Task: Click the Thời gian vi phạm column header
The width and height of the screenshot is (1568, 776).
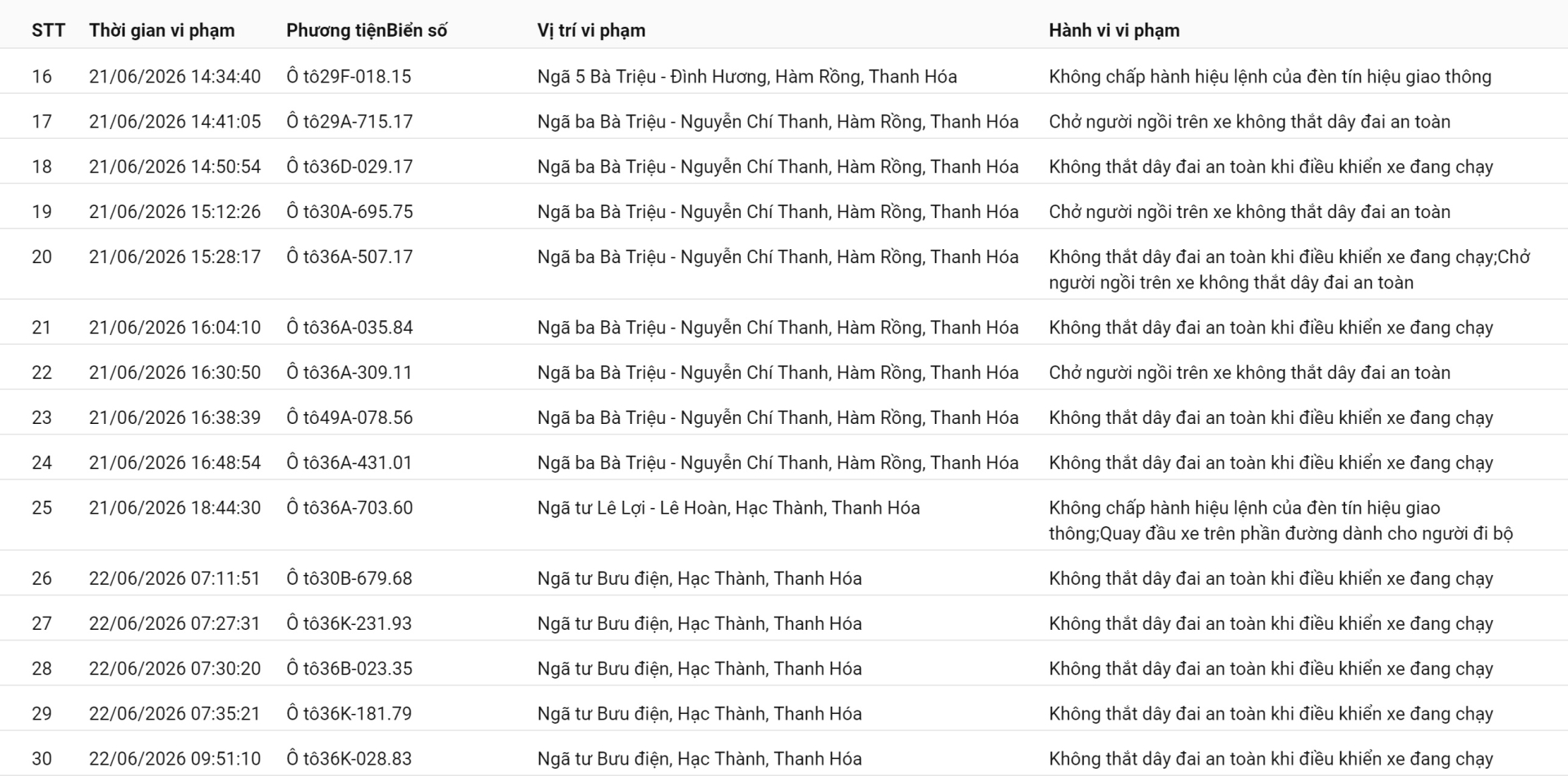Action: click(x=162, y=30)
